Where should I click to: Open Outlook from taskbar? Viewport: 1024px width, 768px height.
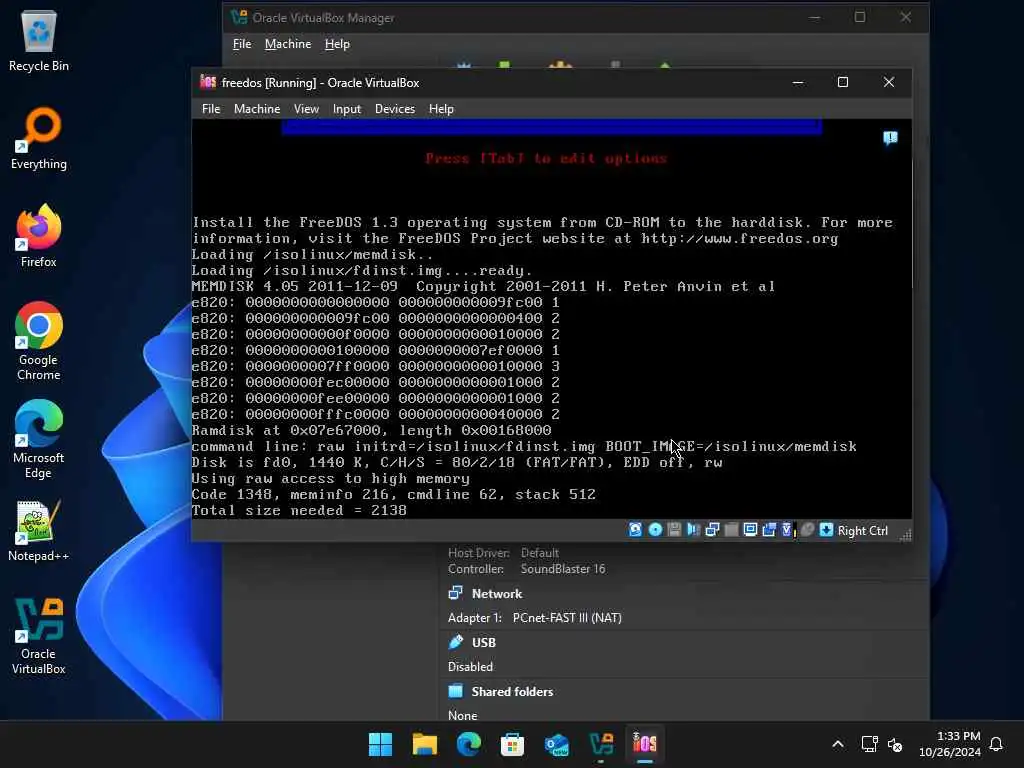click(x=556, y=744)
